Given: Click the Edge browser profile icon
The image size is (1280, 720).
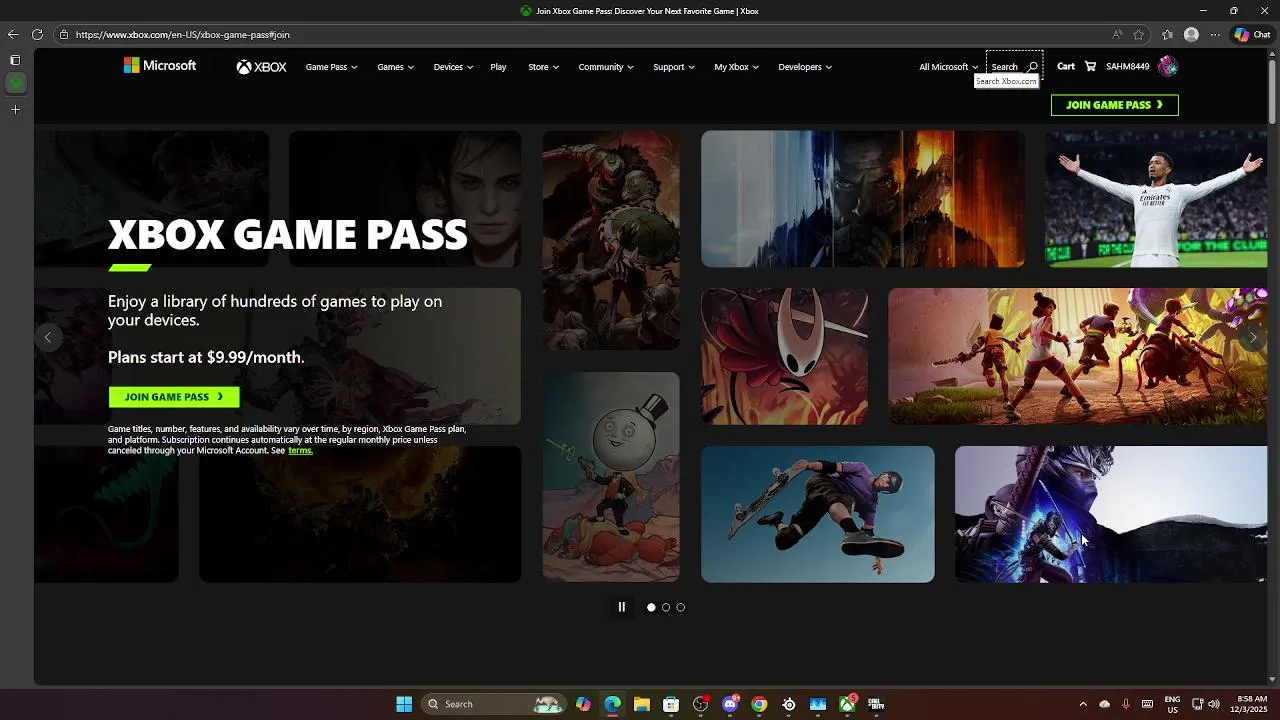Looking at the screenshot, I should tap(1191, 34).
